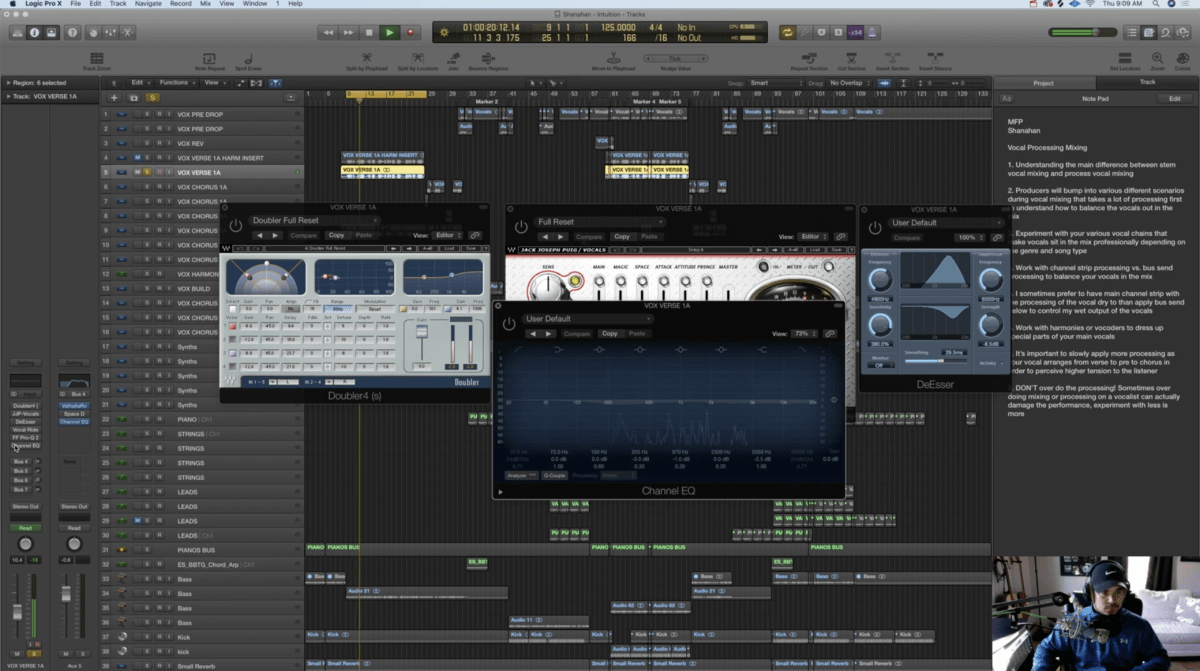
Task: Click the Track Zoom toolbar icon
Action: point(96,60)
